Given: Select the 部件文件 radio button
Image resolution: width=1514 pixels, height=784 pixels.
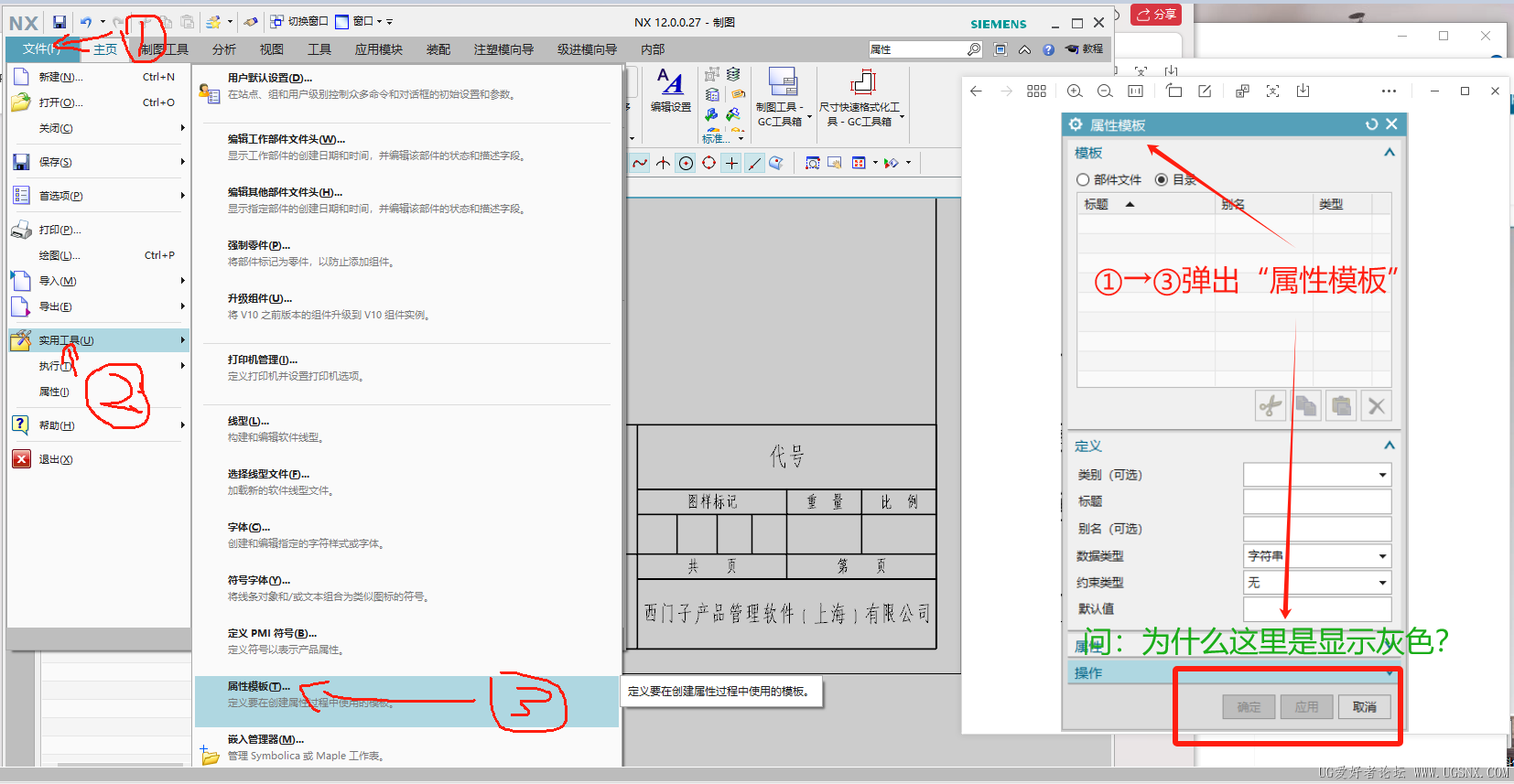Looking at the screenshot, I should tap(1083, 180).
